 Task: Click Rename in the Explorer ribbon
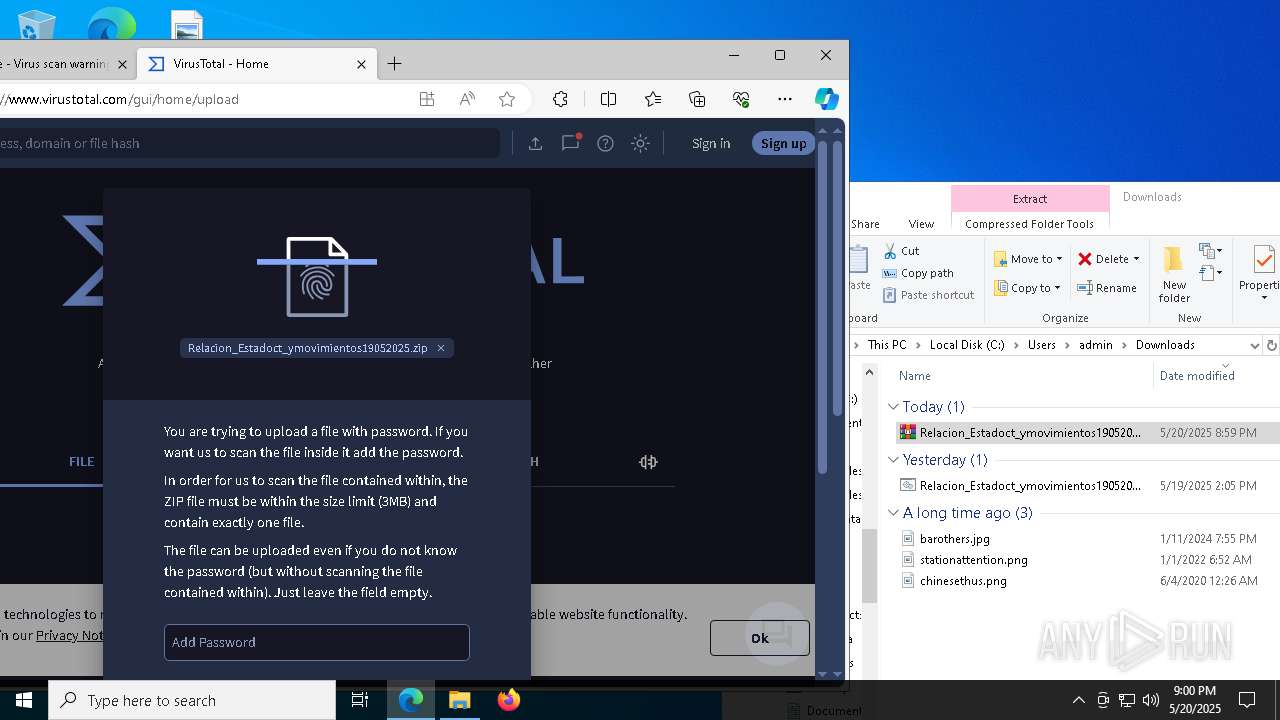click(1107, 288)
